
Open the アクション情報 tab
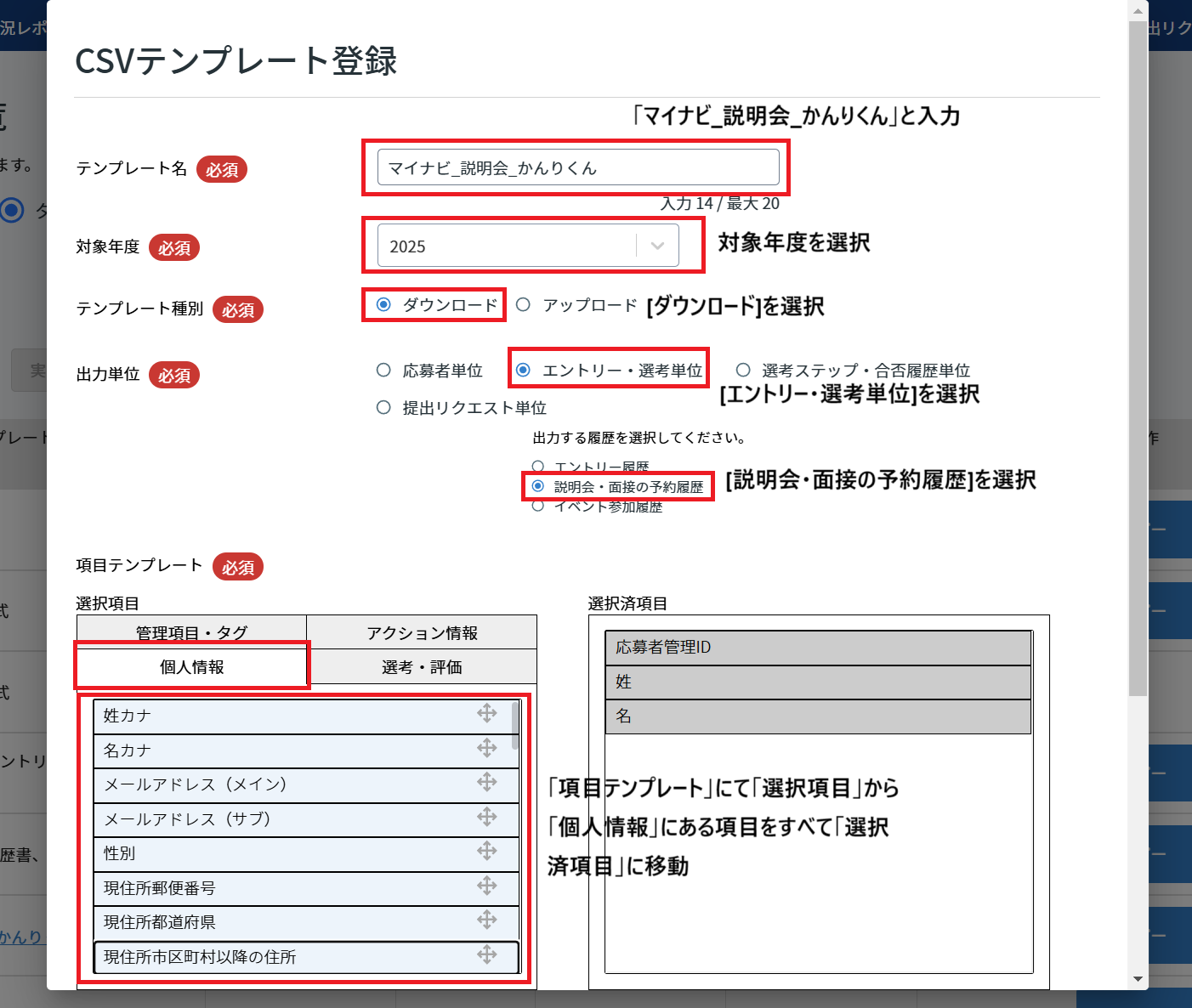pyautogui.click(x=421, y=631)
